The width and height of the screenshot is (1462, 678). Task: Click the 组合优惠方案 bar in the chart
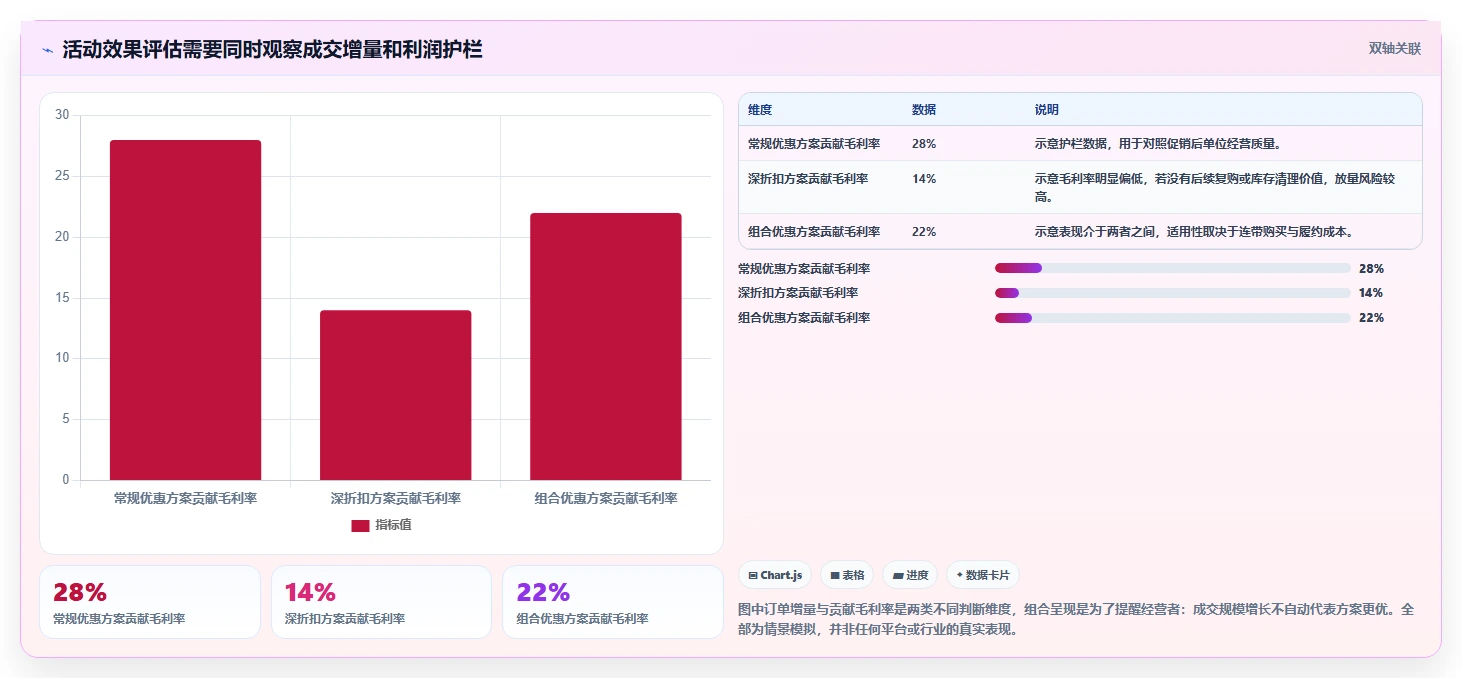click(x=606, y=346)
